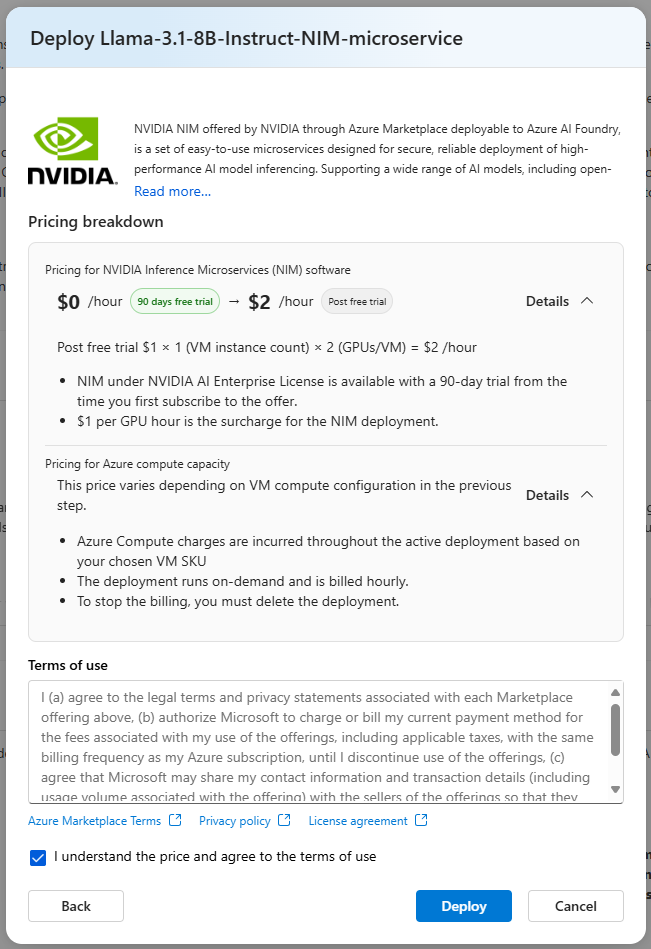Click the chevron next to the first Details label
The width and height of the screenshot is (651, 949).
(x=587, y=301)
